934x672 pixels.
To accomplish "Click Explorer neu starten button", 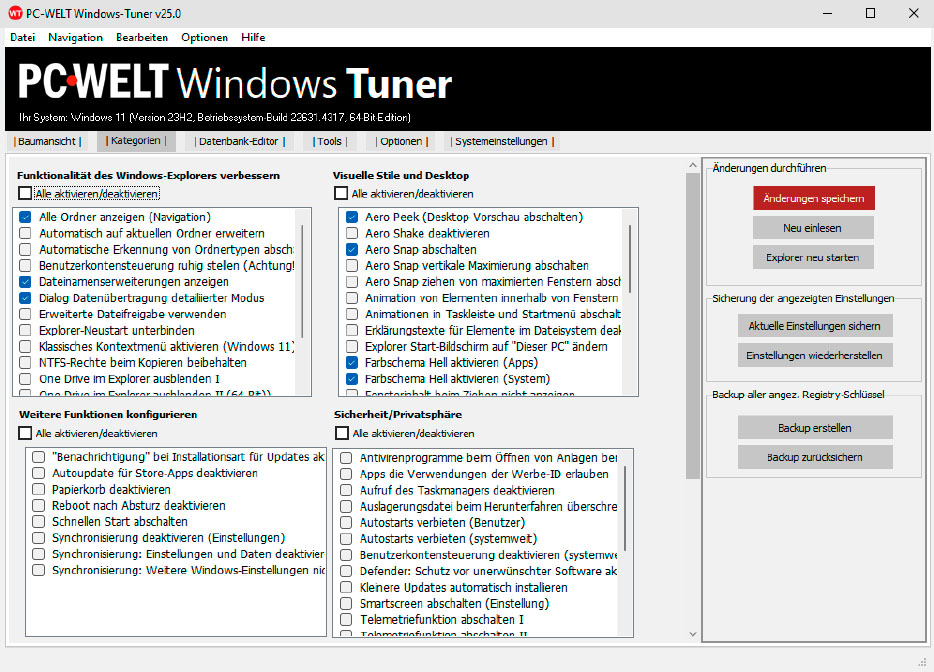I will point(812,257).
